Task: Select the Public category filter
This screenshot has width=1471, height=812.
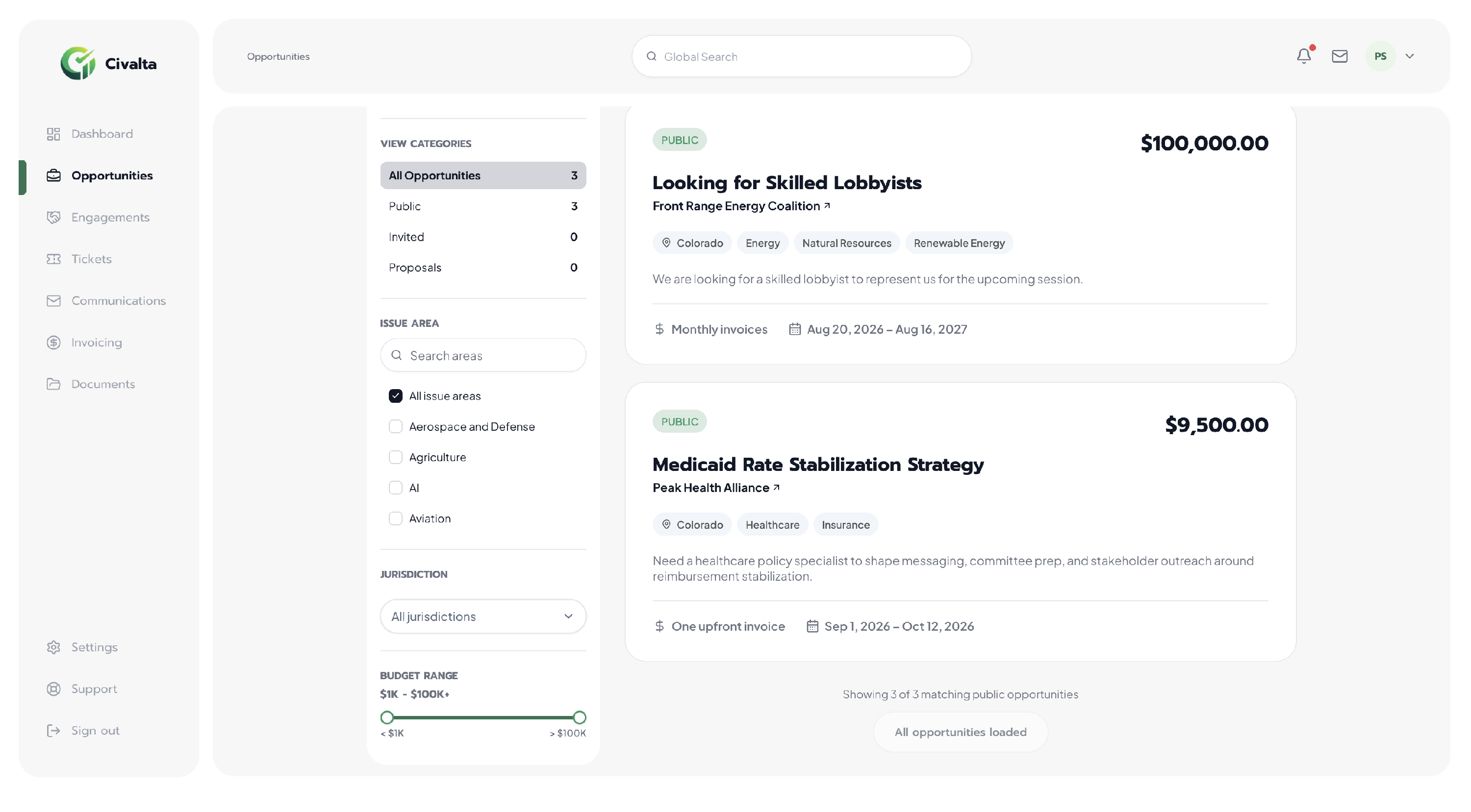Action: 482,206
